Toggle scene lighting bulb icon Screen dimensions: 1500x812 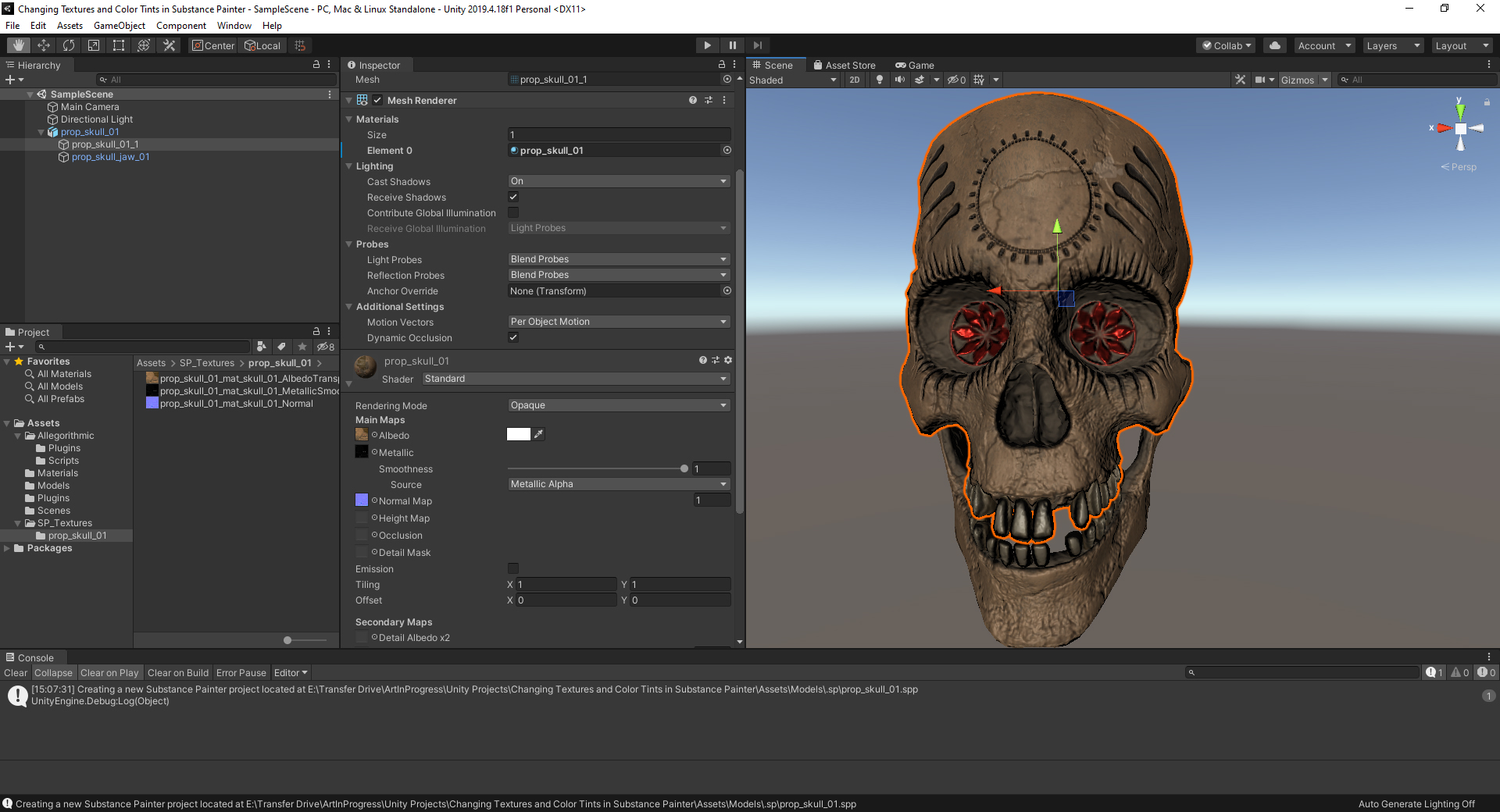pos(880,80)
